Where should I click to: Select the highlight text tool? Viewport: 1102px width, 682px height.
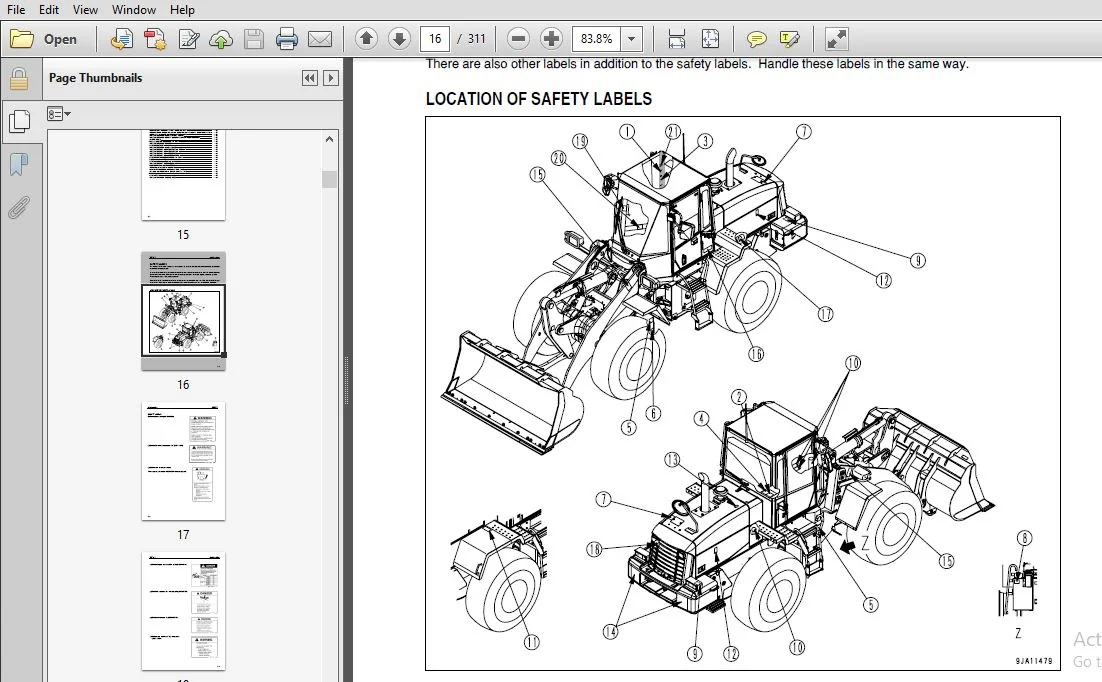pos(789,39)
